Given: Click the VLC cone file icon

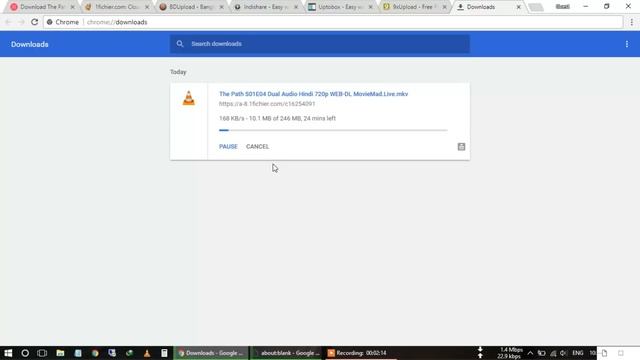Looking at the screenshot, I should pyautogui.click(x=189, y=98).
